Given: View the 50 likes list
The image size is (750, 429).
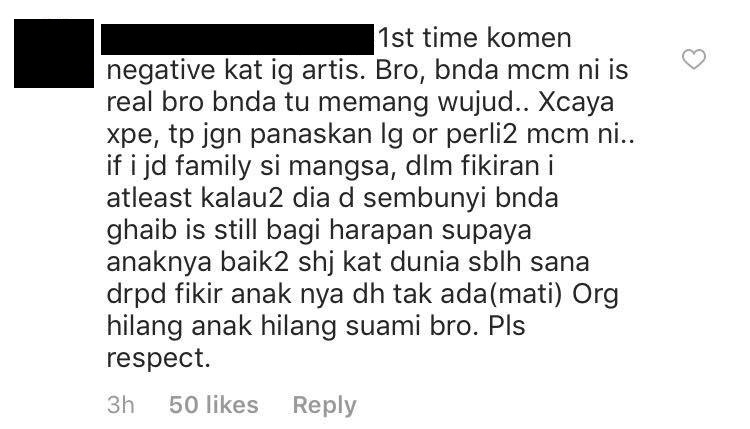Looking at the screenshot, I should click(x=213, y=405).
